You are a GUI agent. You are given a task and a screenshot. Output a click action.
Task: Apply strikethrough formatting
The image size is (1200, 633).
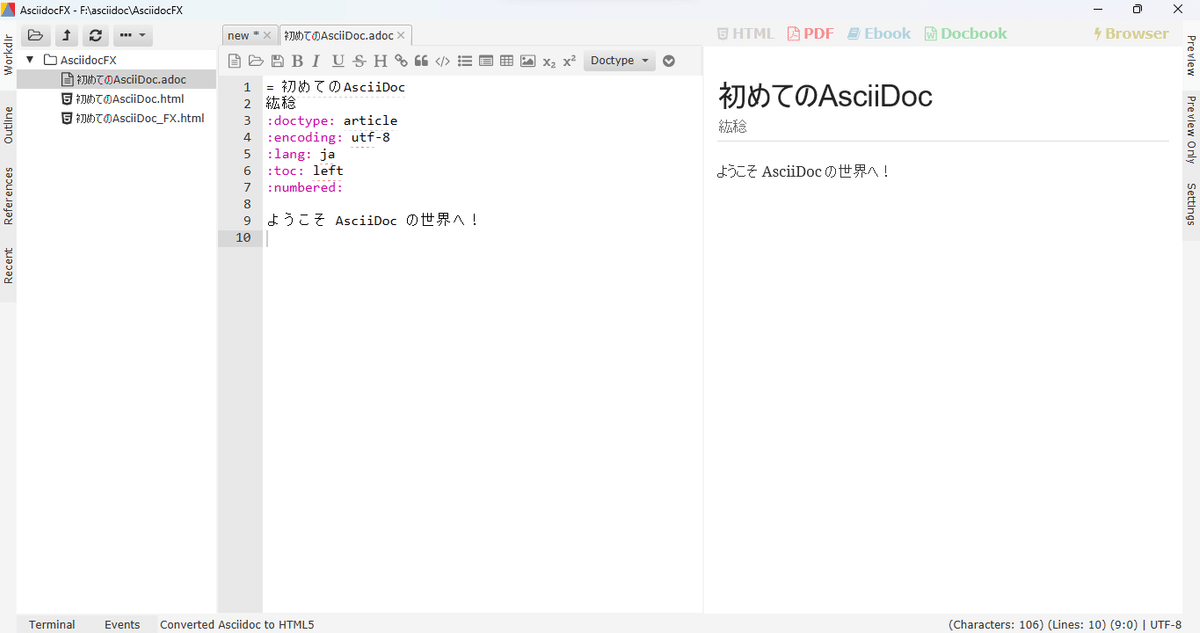[x=358, y=60]
